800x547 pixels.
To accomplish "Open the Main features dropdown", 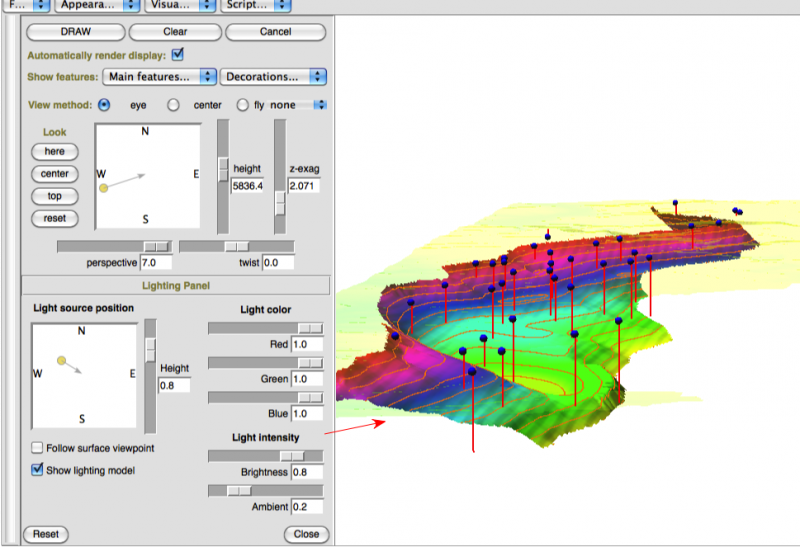I will (160, 76).
